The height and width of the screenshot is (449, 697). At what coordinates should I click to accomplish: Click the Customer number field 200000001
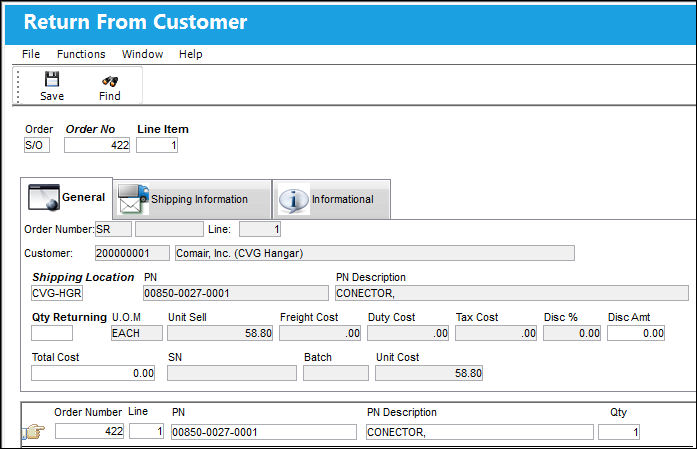point(132,253)
